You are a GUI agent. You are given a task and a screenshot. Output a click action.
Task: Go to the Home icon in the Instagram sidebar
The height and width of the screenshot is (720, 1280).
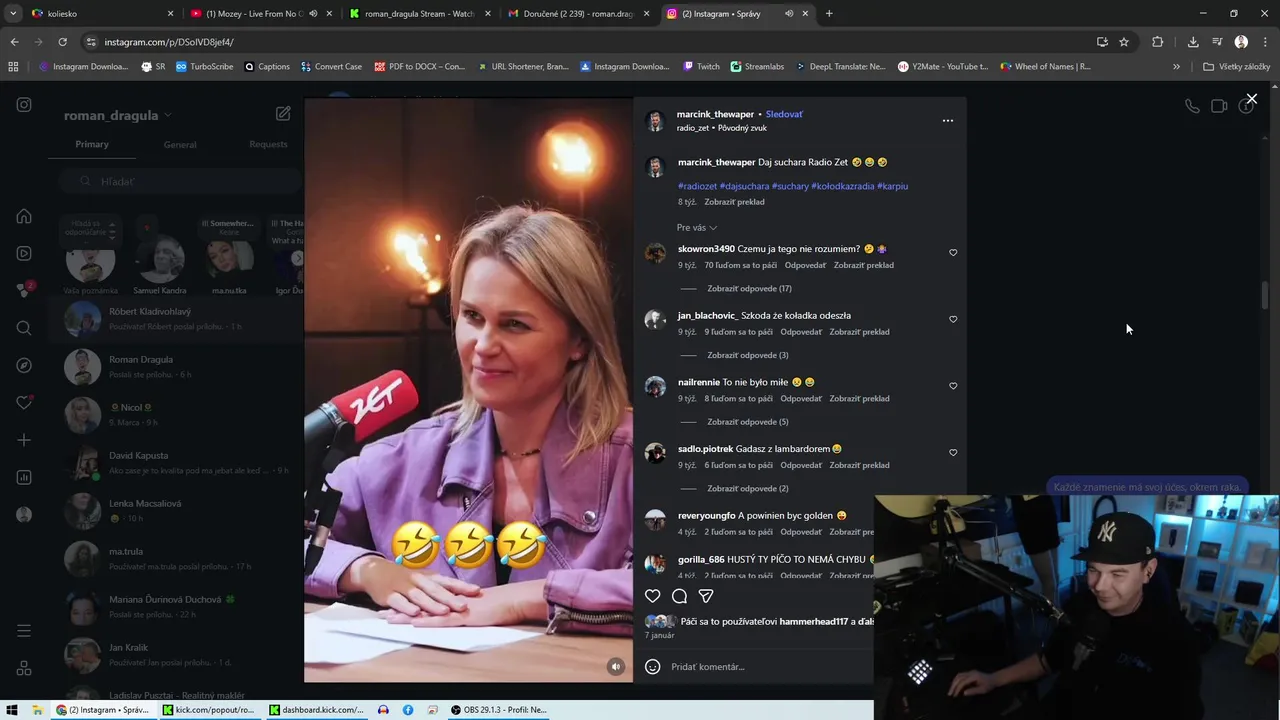[x=24, y=216]
